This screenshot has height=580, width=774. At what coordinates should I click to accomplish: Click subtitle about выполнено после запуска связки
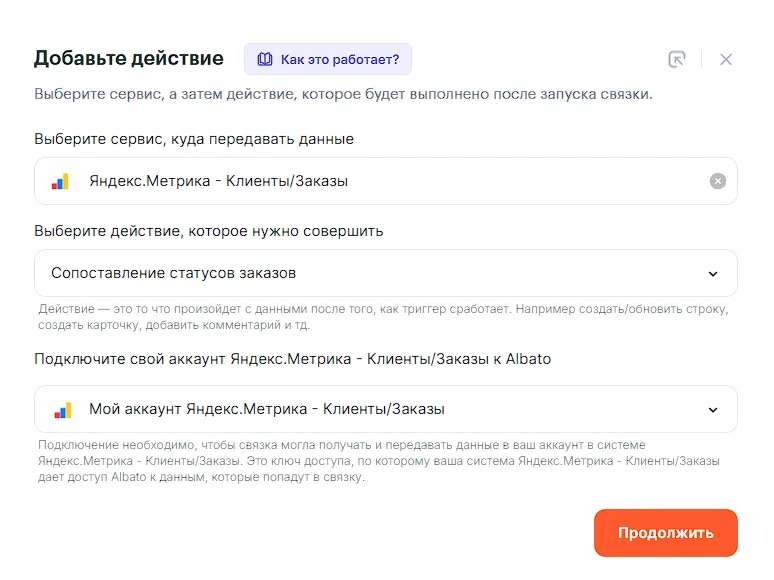point(344,94)
